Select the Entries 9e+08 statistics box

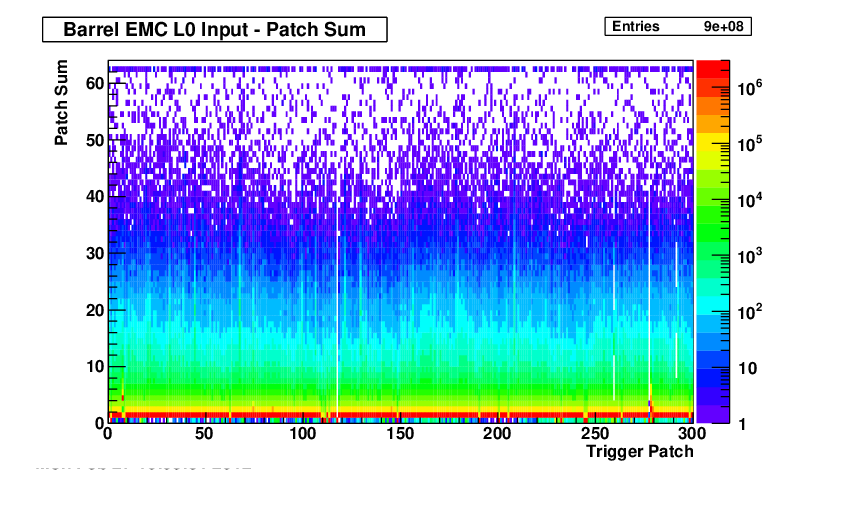click(x=678, y=27)
